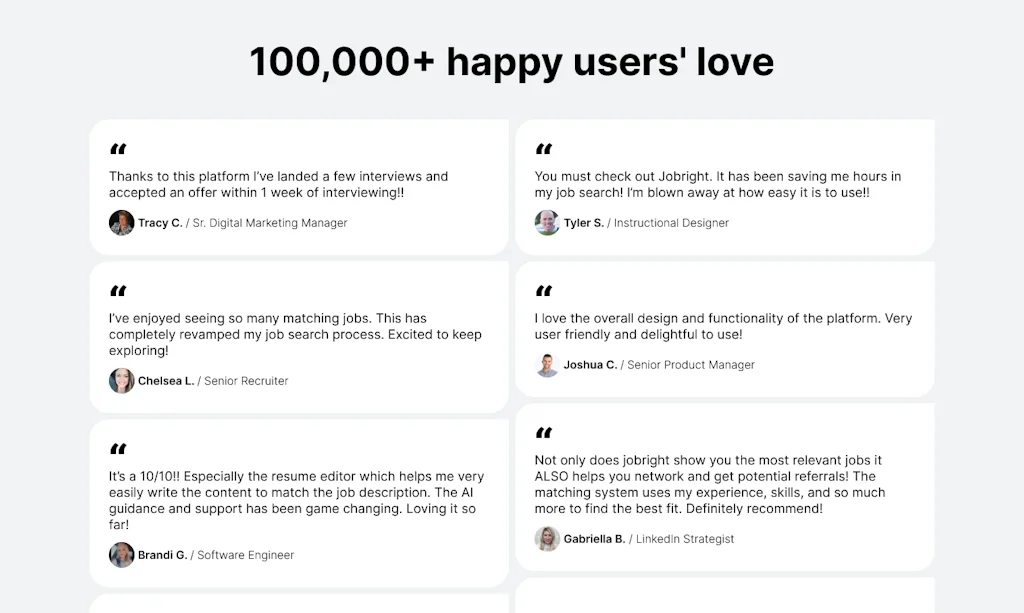The width and height of the screenshot is (1024, 613).
Task: Click the name Tracy C.
Action: (x=160, y=223)
